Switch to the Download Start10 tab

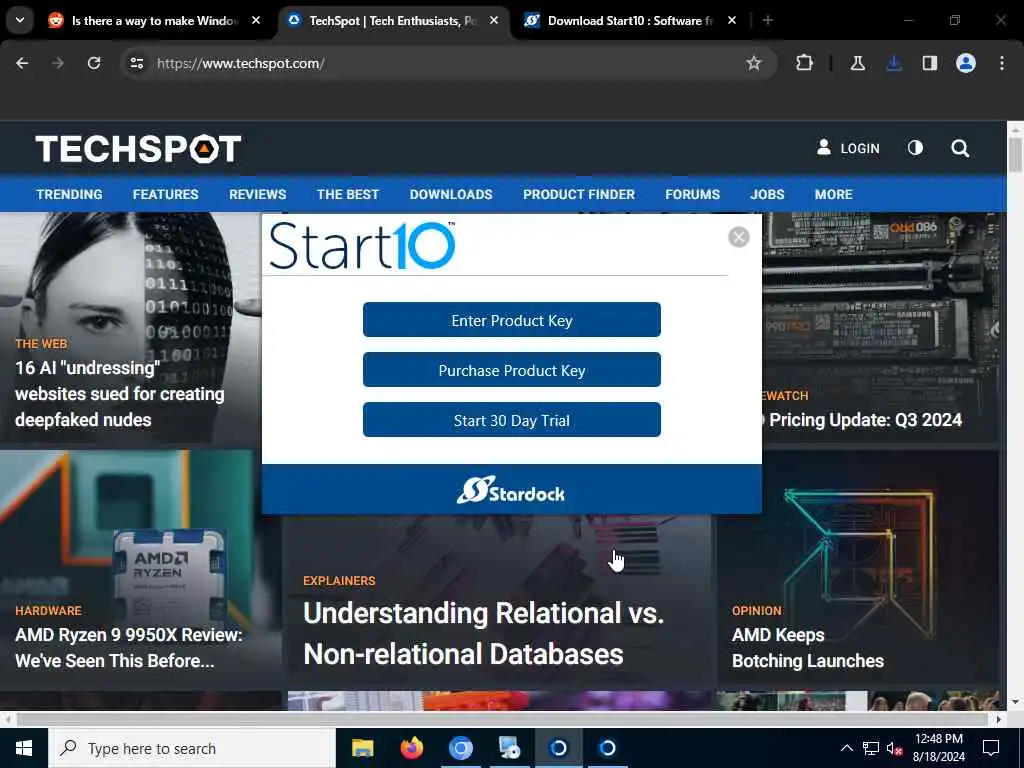(631, 21)
